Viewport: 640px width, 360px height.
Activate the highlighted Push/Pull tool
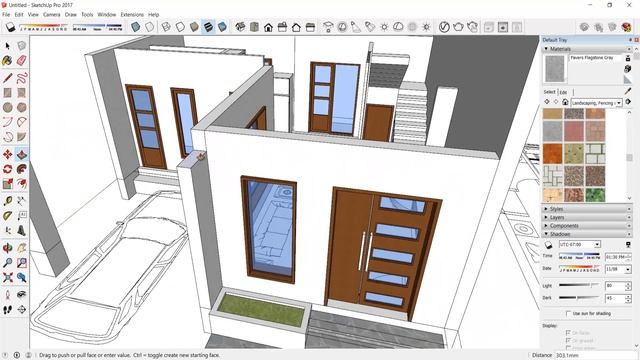pyautogui.click(x=22, y=154)
